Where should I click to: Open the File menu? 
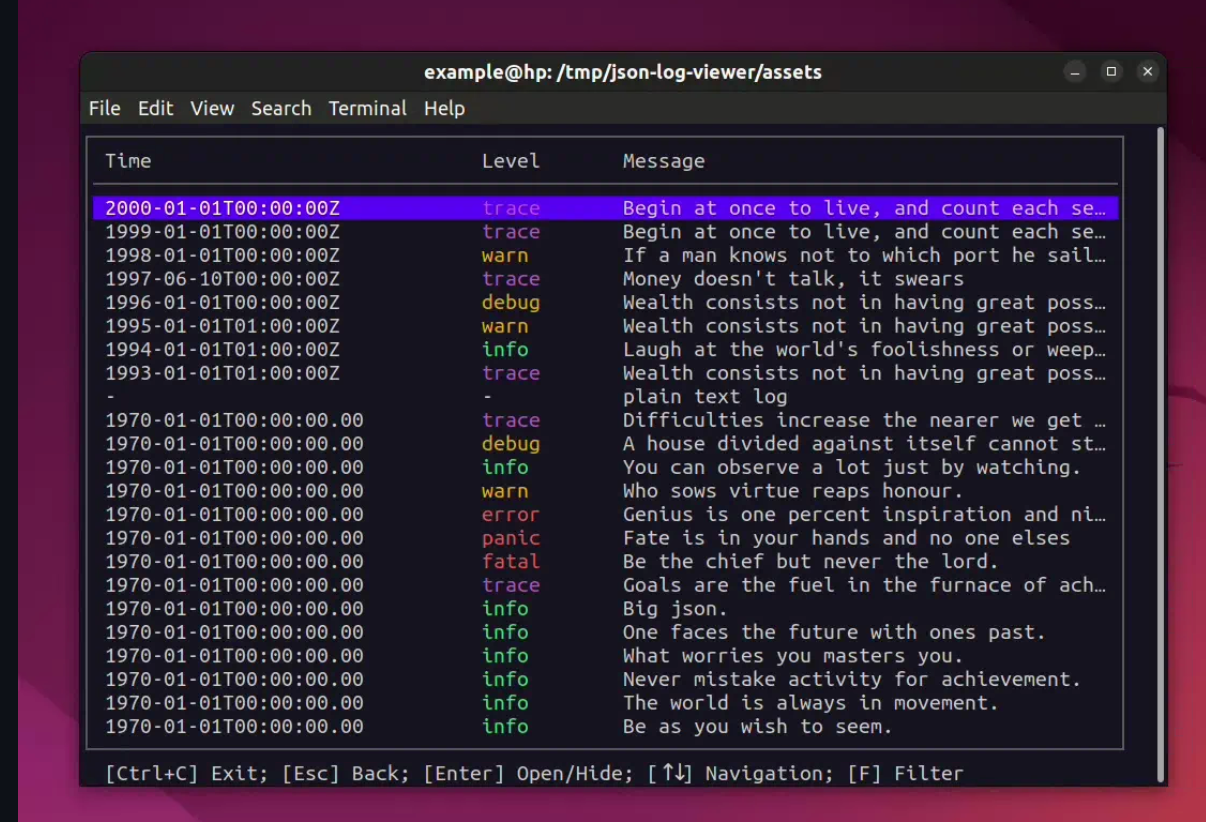pos(104,108)
